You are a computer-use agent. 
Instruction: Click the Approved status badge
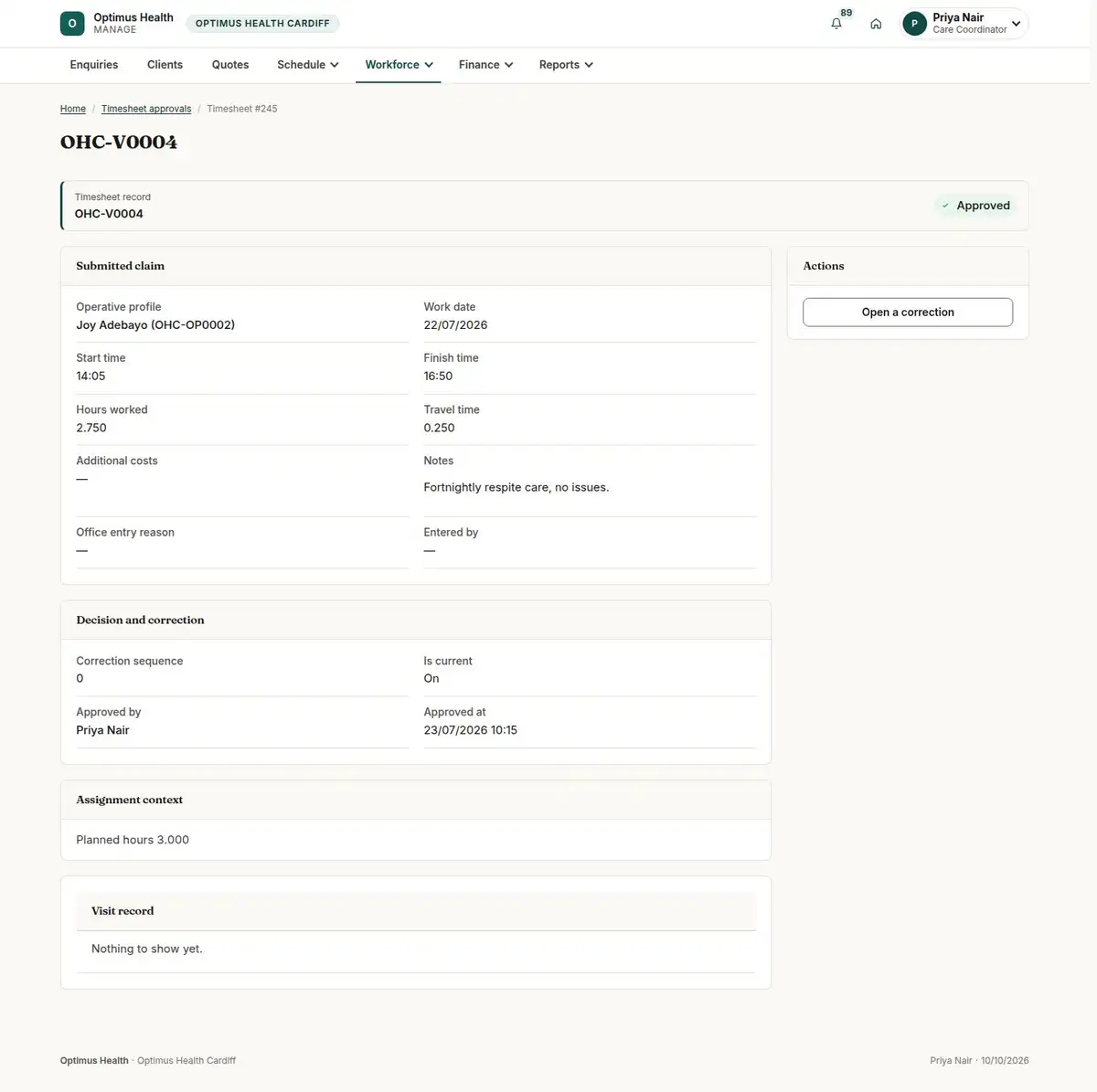tap(975, 206)
